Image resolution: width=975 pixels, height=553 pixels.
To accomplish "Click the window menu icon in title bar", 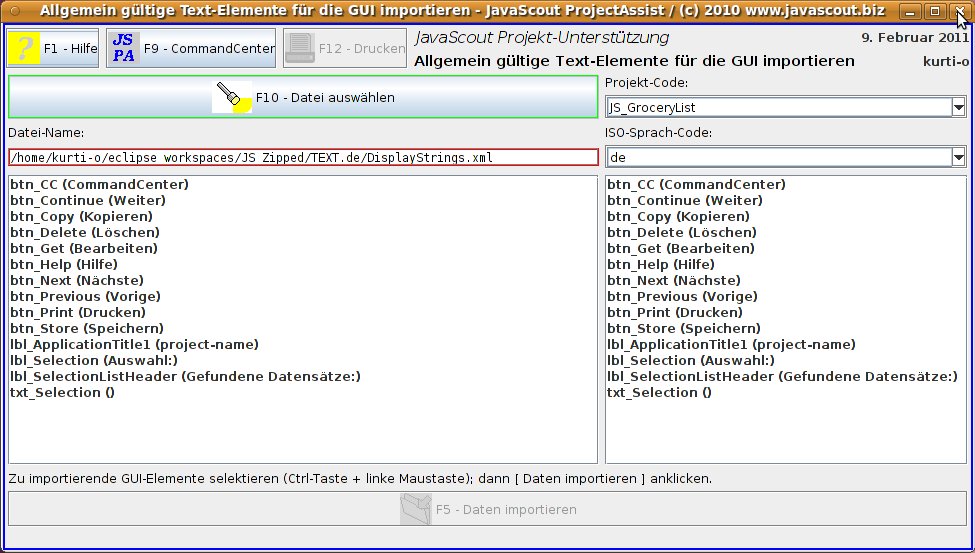I will click(x=13, y=11).
